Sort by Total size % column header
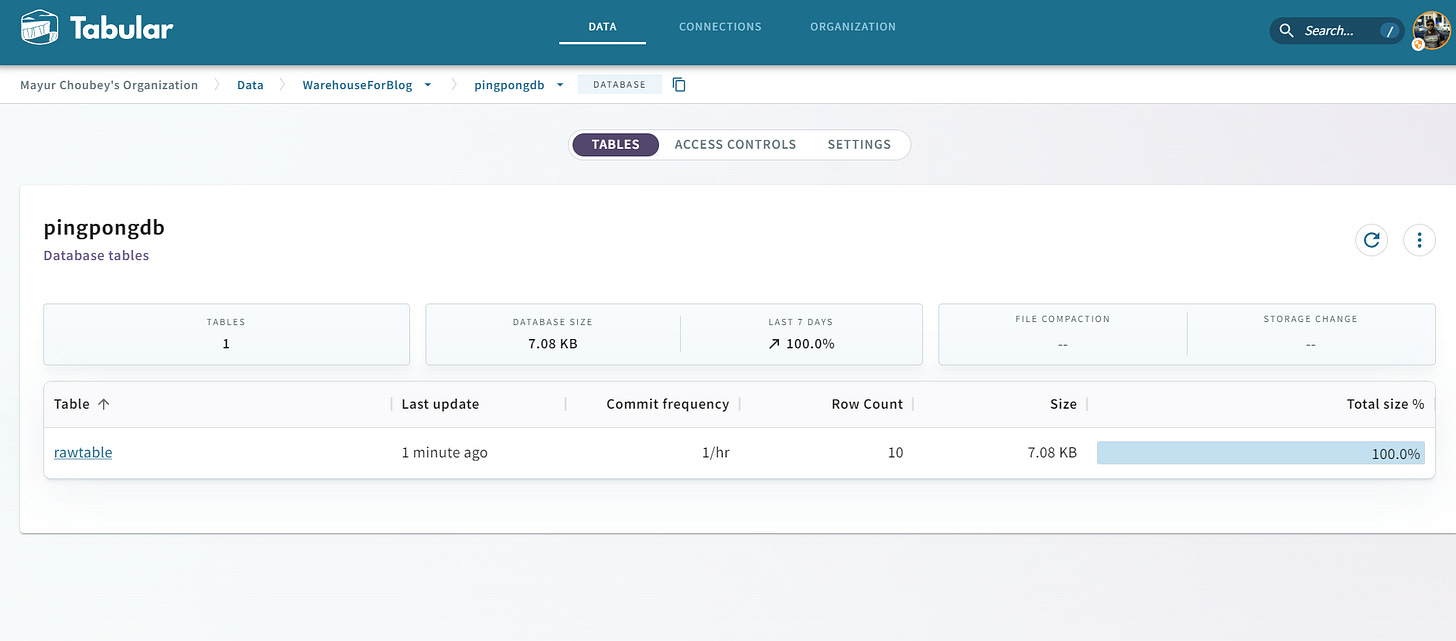 pos(1385,404)
